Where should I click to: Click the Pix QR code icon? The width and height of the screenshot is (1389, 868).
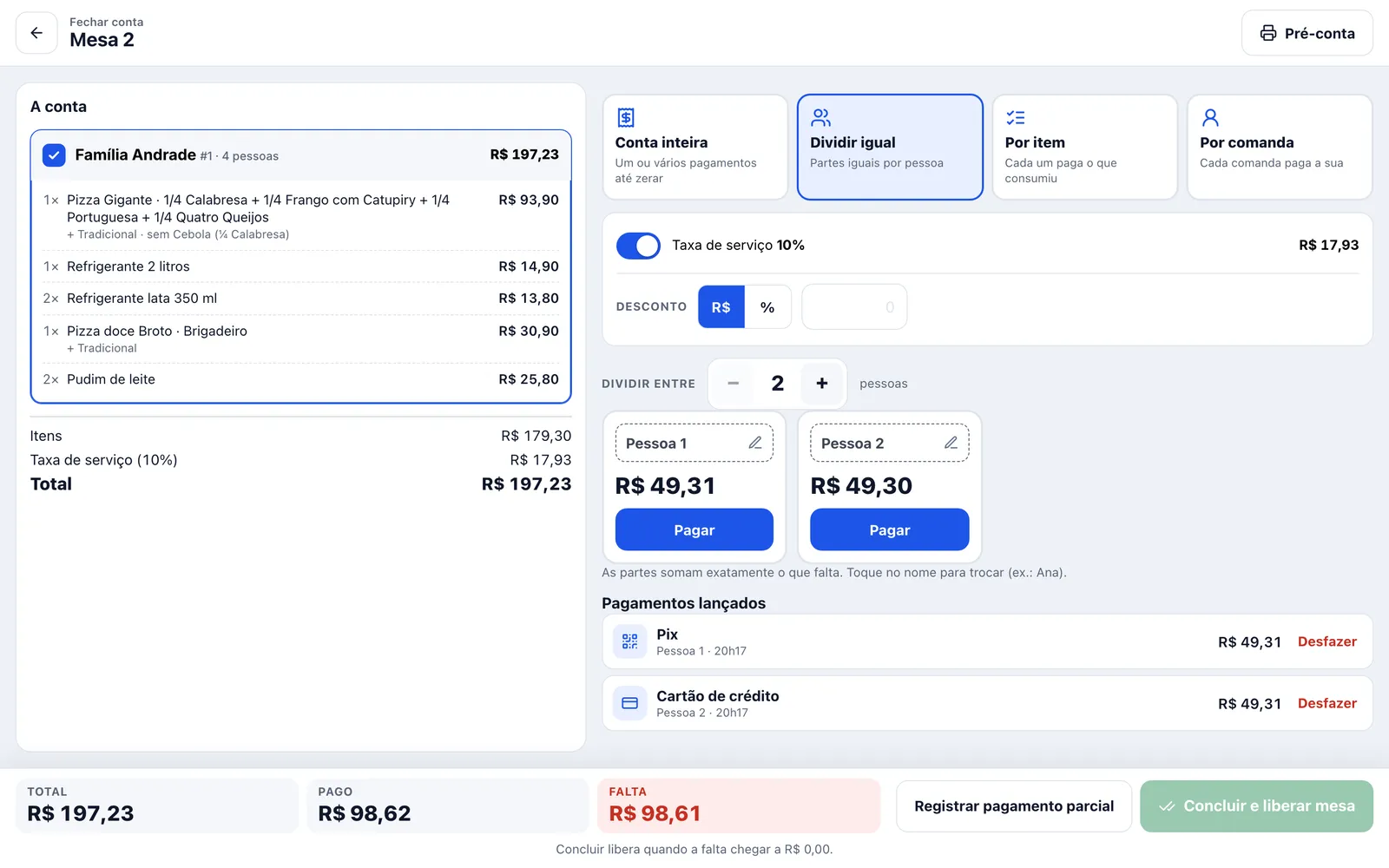tap(630, 641)
